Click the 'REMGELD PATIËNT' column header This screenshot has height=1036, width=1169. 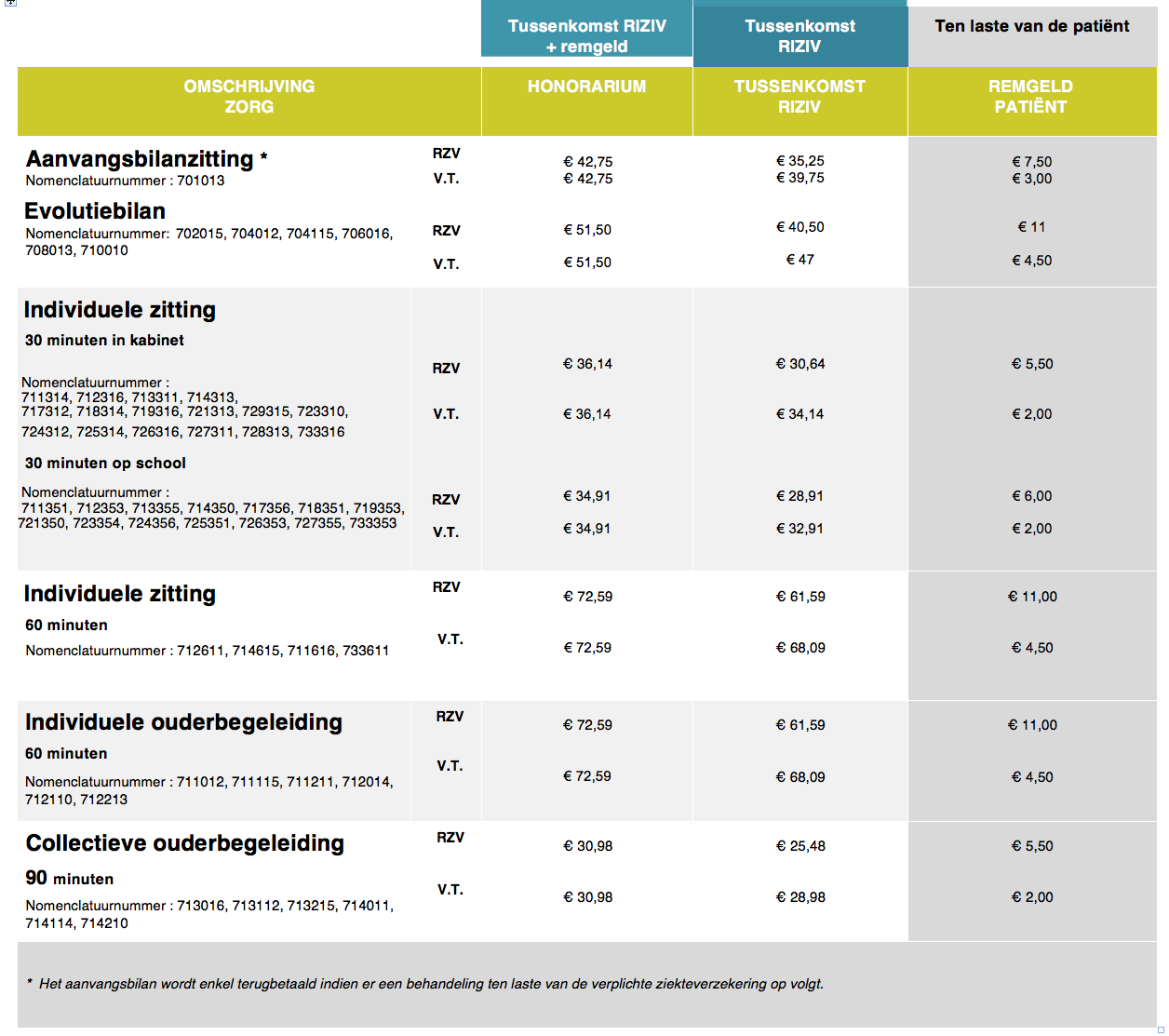[x=1030, y=97]
